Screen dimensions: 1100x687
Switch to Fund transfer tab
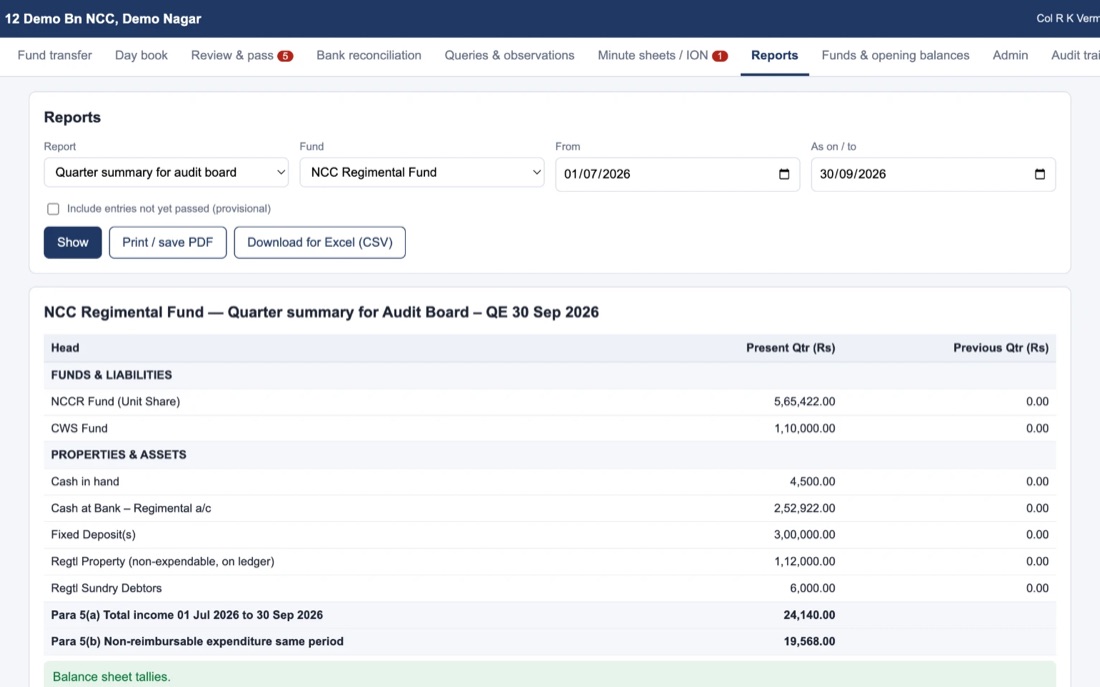55,55
